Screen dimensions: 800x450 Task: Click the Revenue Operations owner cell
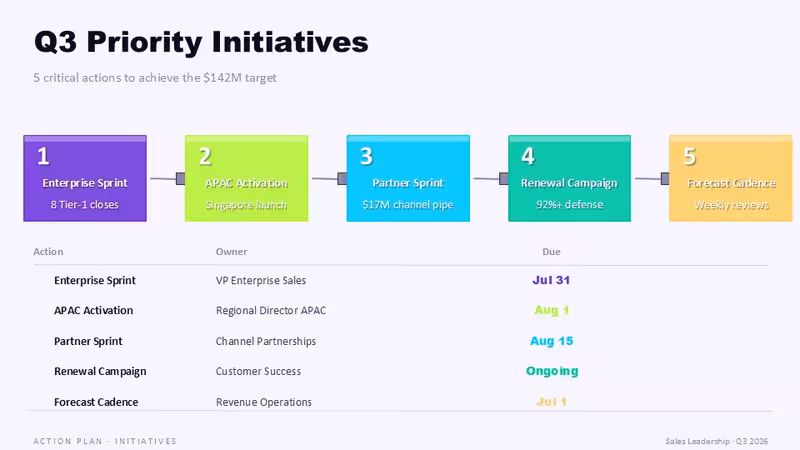(x=264, y=402)
